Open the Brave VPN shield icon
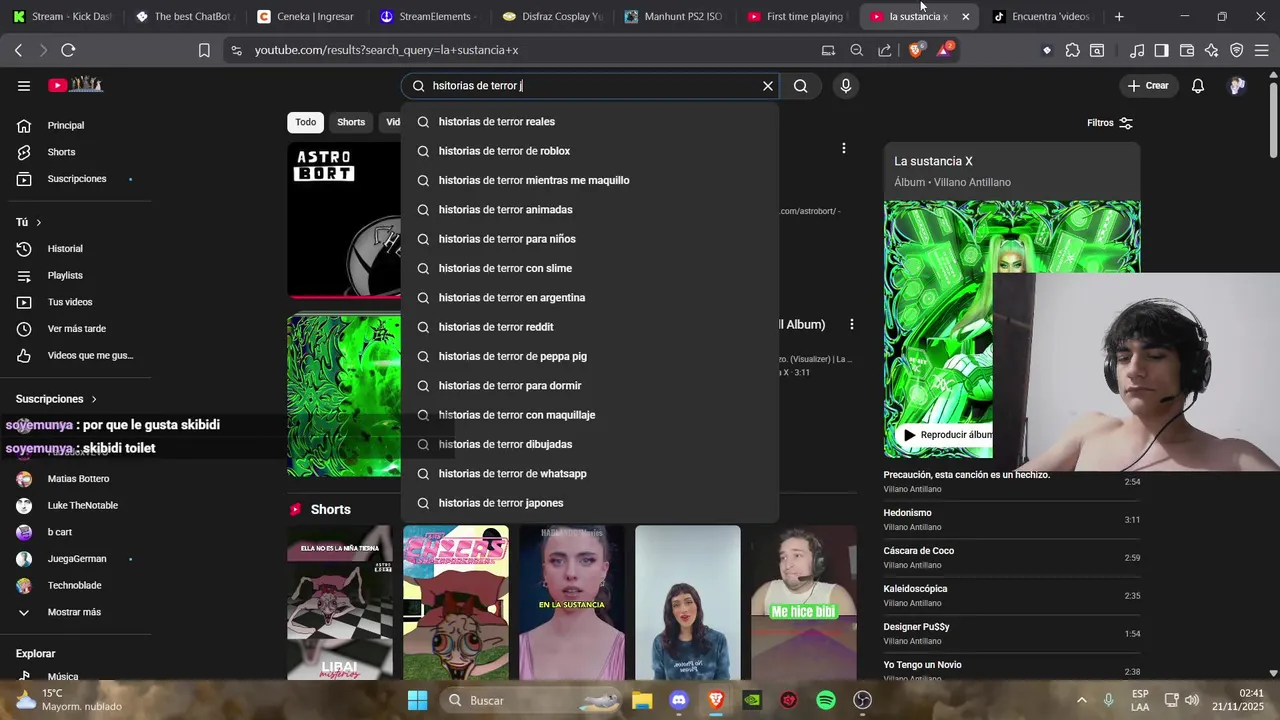This screenshot has height=720, width=1280. (x=1237, y=50)
